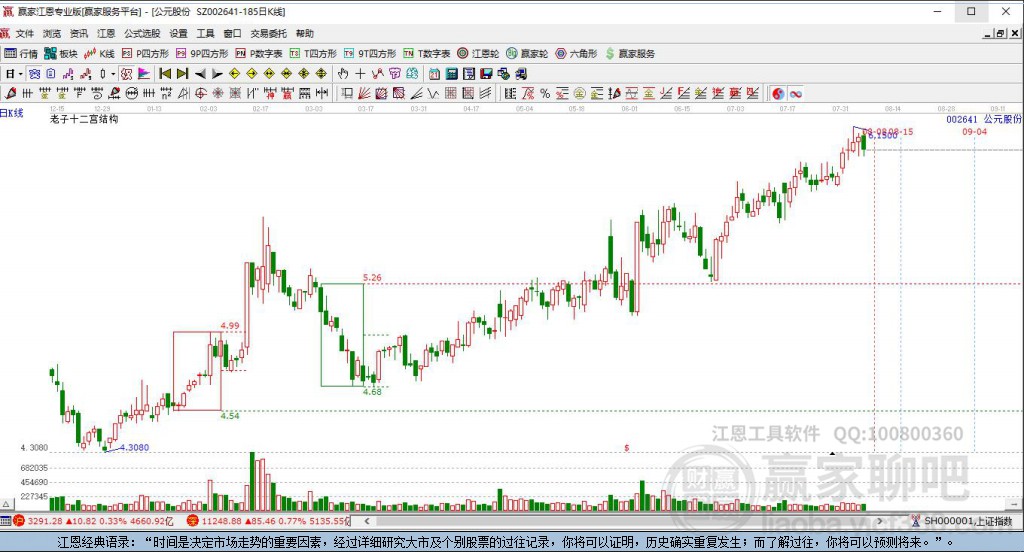
Task: Open the 江恩 menu
Action: [106, 33]
